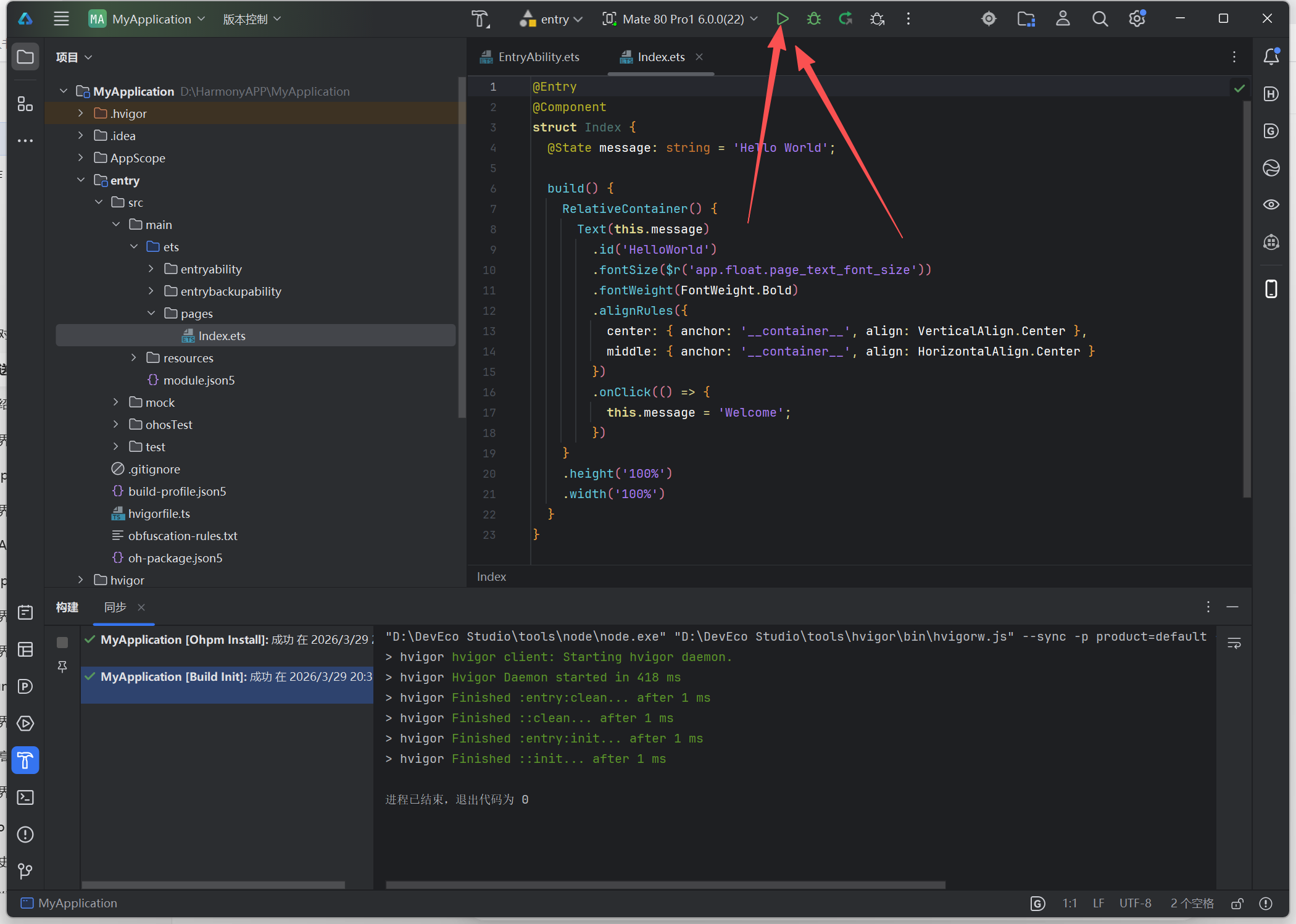Open Notifications bell panel
This screenshot has width=1296, height=924.
tap(1271, 57)
